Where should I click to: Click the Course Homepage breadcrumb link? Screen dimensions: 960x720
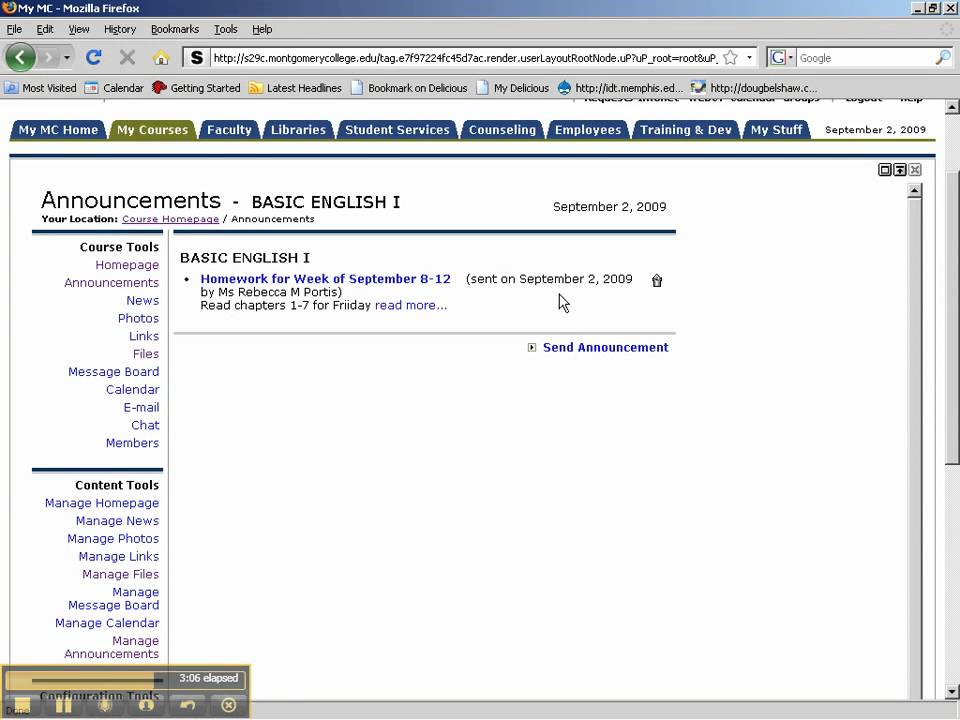170,219
